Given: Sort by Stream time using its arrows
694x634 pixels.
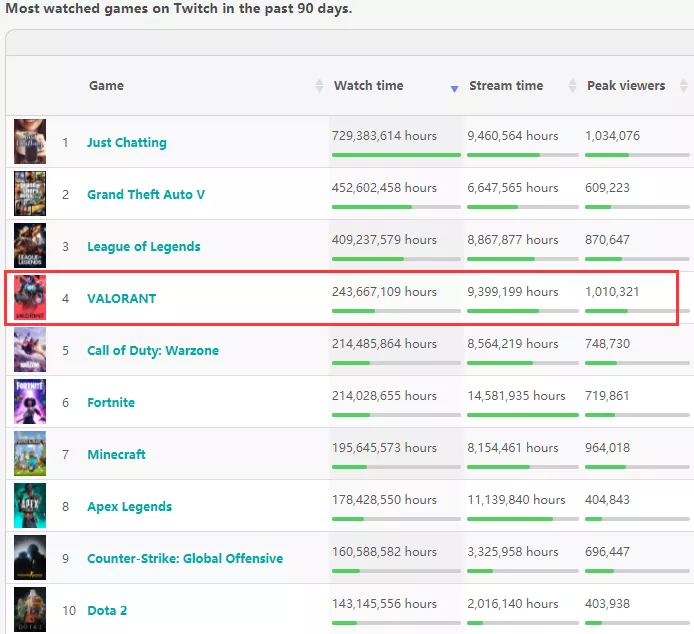Looking at the screenshot, I should 572,85.
